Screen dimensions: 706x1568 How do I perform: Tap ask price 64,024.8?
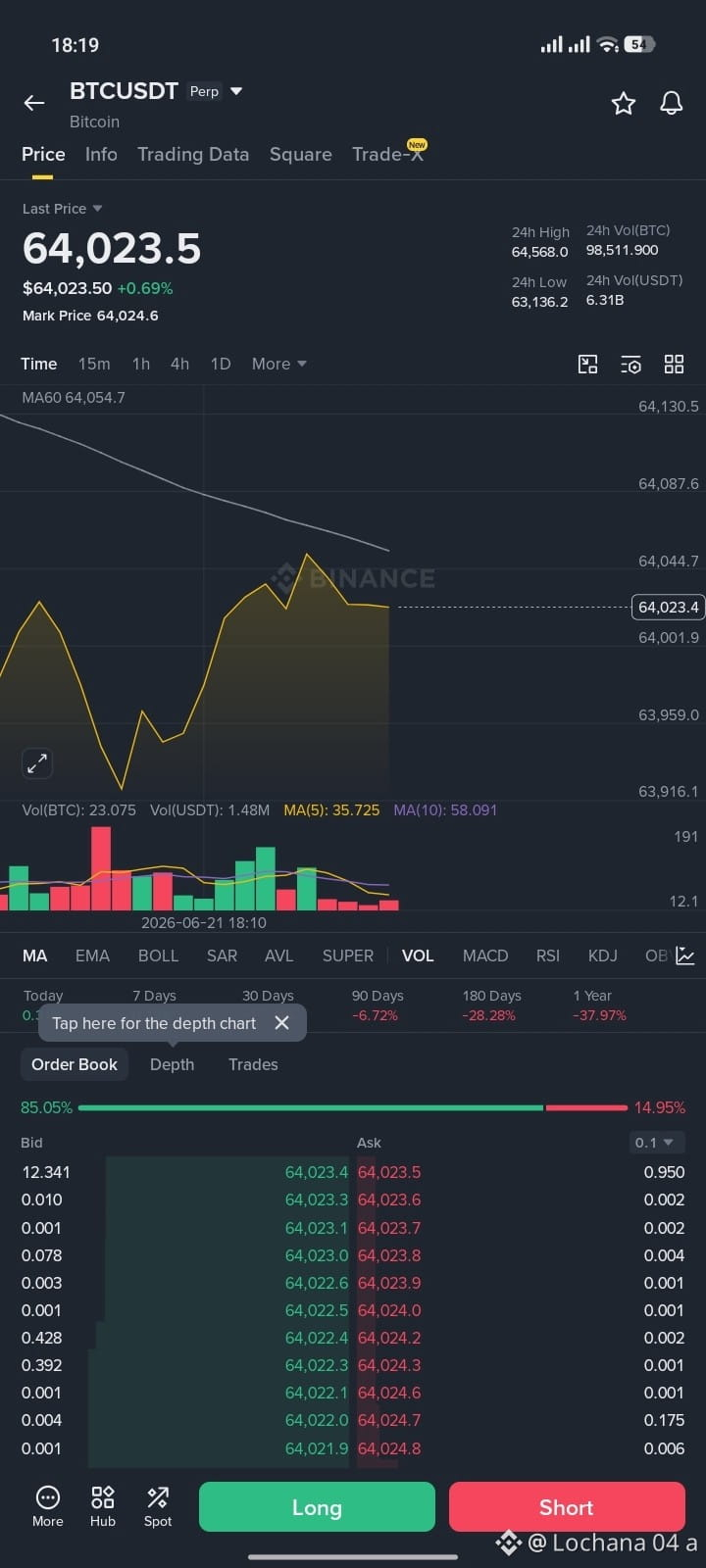click(389, 1448)
